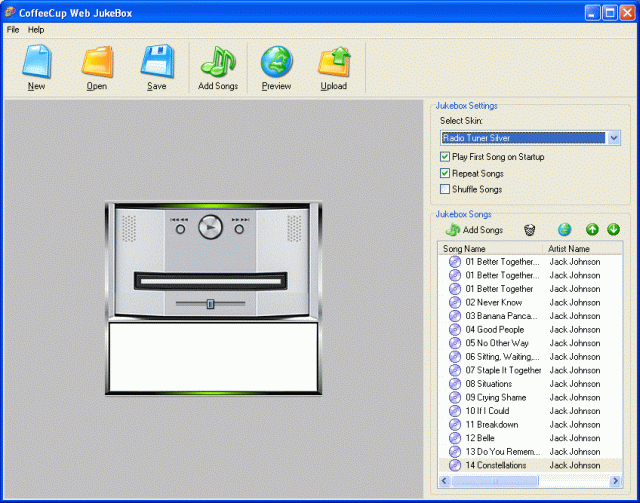Click the previous track button on player
Image resolution: width=640 pixels, height=503 pixels.
point(180,229)
